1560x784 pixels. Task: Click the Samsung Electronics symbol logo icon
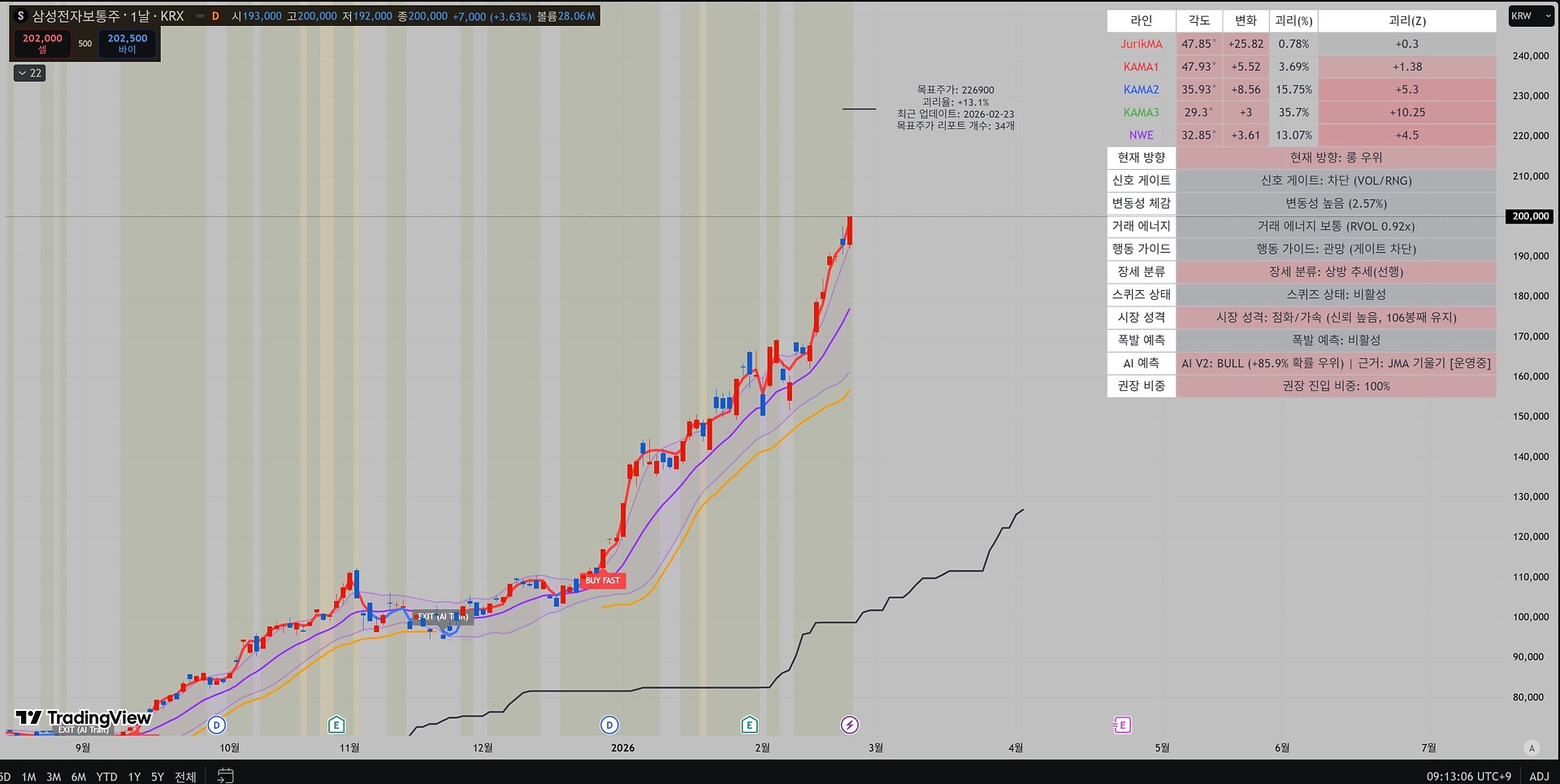[x=20, y=16]
